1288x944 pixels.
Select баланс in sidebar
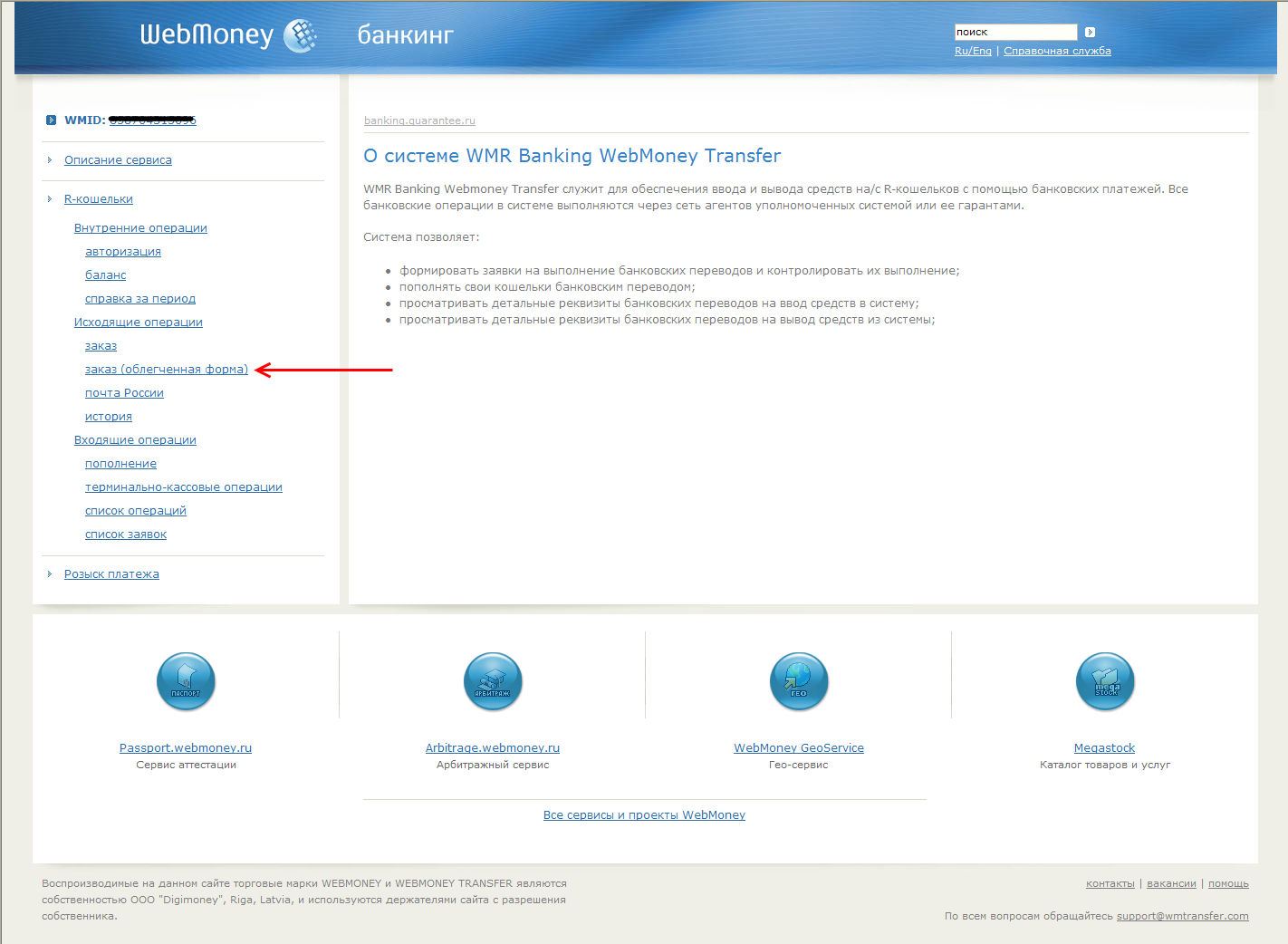click(x=106, y=275)
